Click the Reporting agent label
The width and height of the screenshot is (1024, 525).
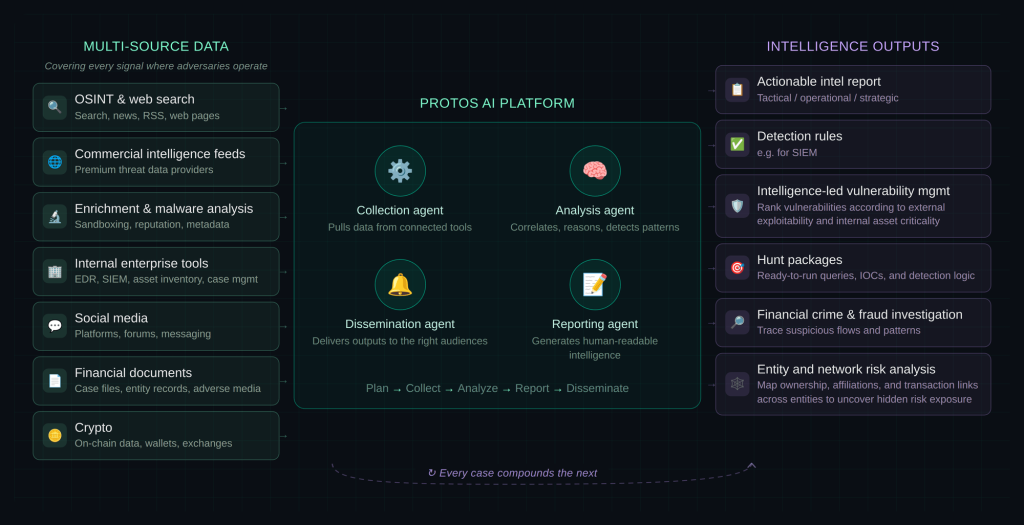[x=595, y=324]
